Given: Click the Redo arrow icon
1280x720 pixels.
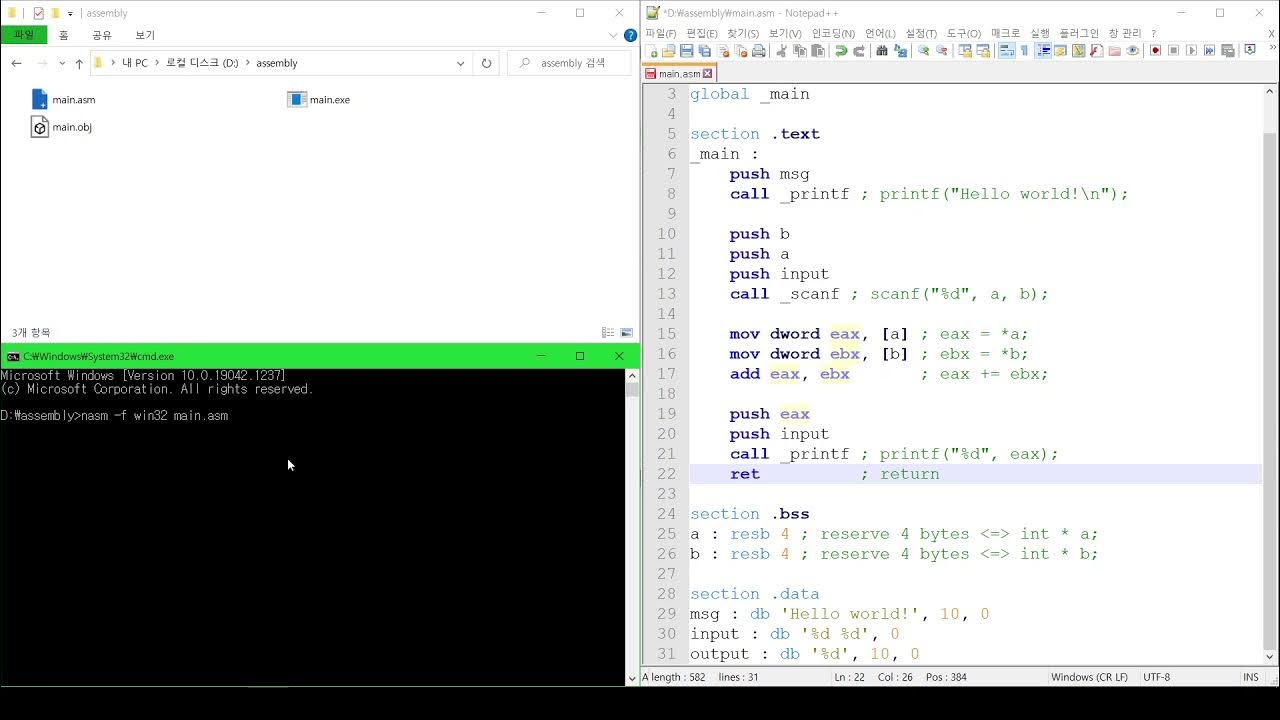Looking at the screenshot, I should [859, 50].
